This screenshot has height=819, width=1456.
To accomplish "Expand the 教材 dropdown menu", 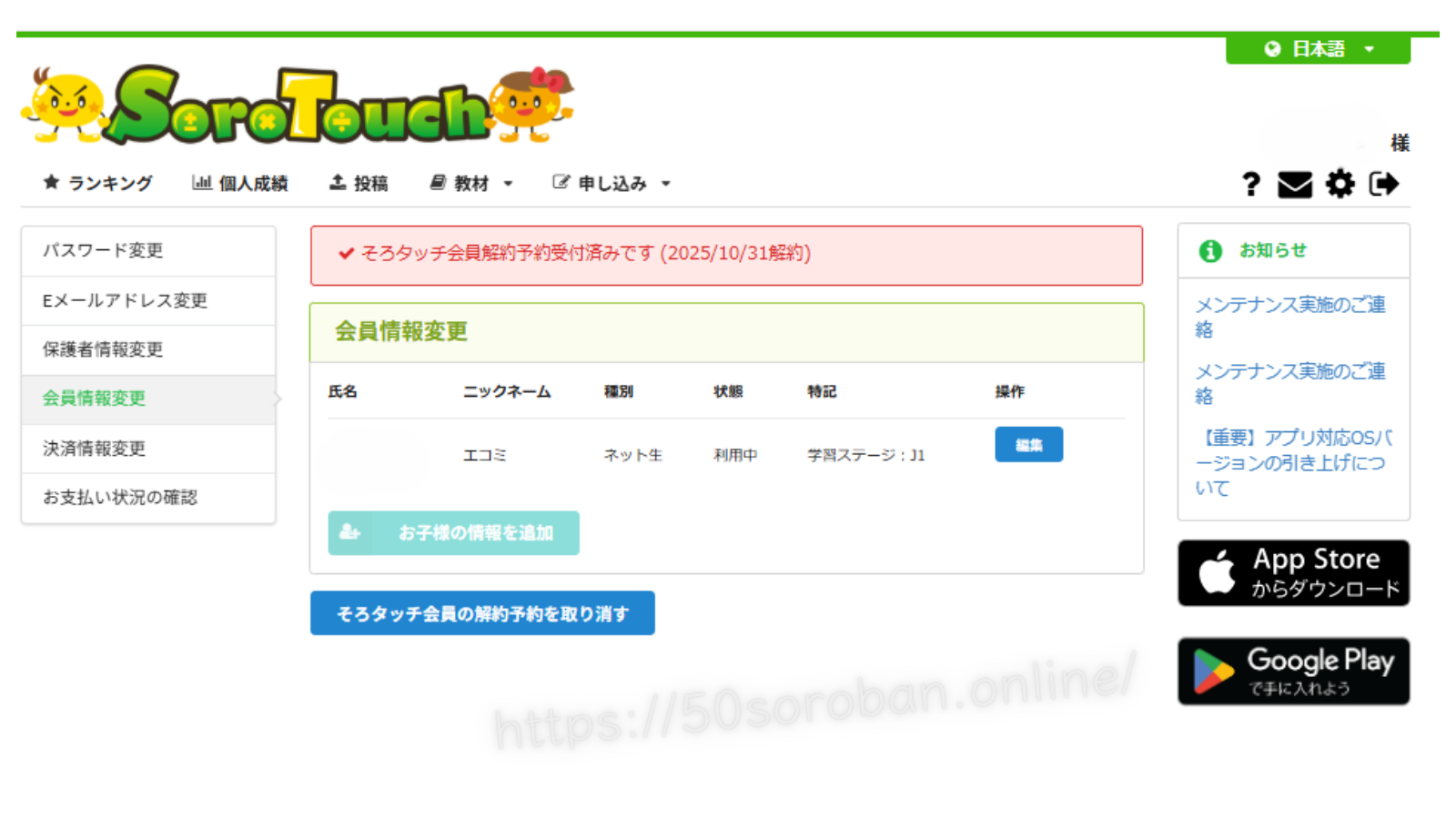I will pos(471,184).
